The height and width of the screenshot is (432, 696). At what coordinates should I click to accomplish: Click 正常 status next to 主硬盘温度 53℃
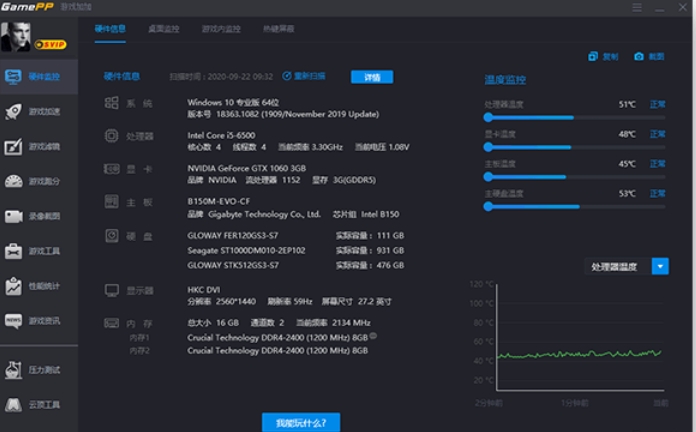[x=657, y=194]
